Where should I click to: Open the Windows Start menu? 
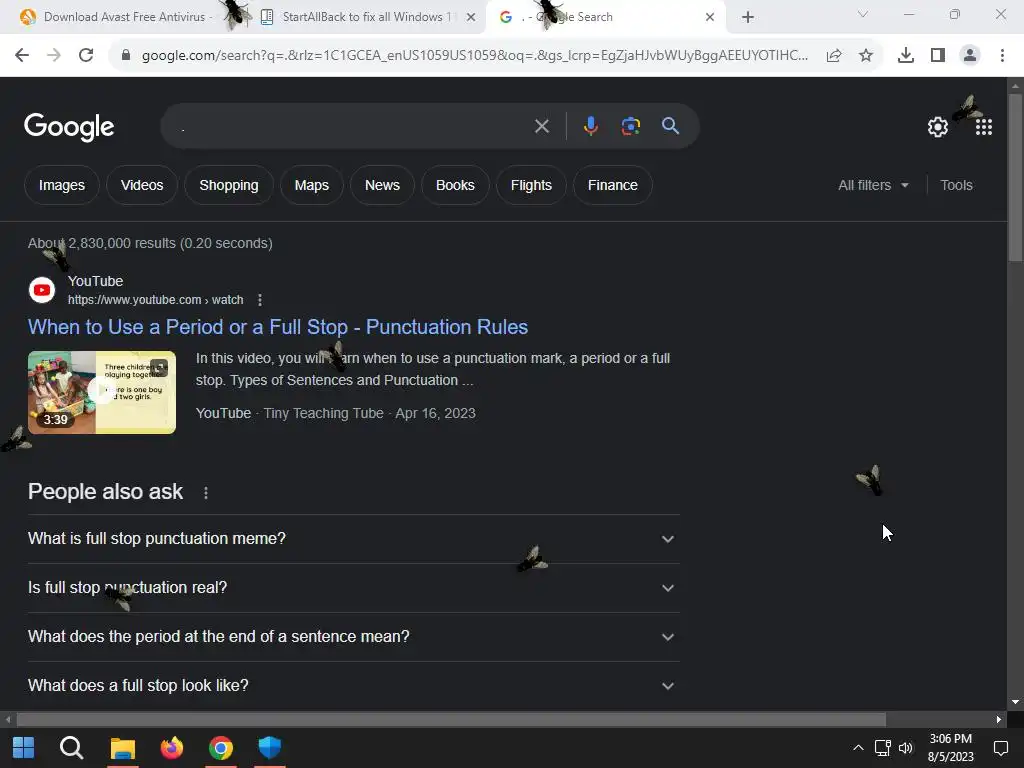[x=24, y=748]
